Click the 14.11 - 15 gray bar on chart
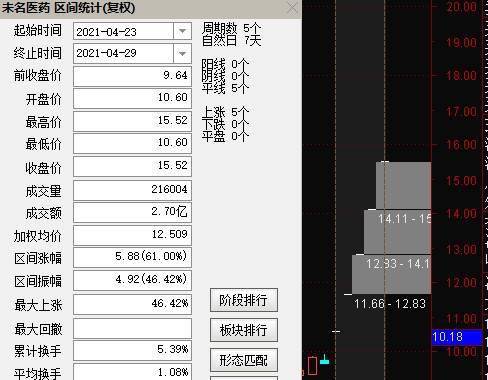The height and width of the screenshot is (380, 488). click(397, 232)
